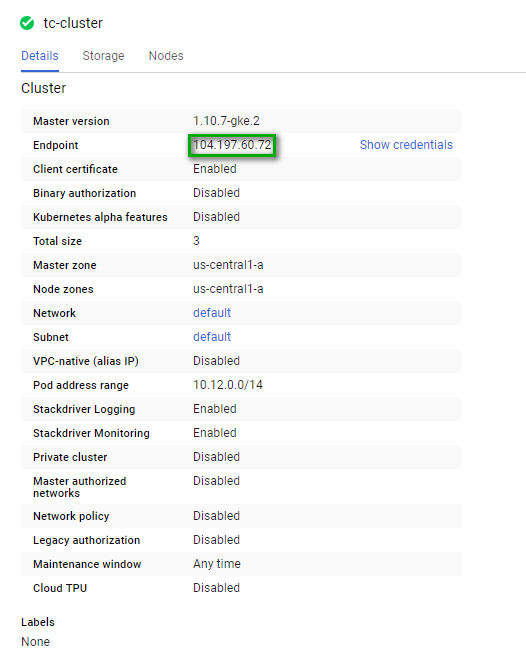Click the Node zones value us-central1-a
The height and width of the screenshot is (658, 526).
pyautogui.click(x=228, y=289)
